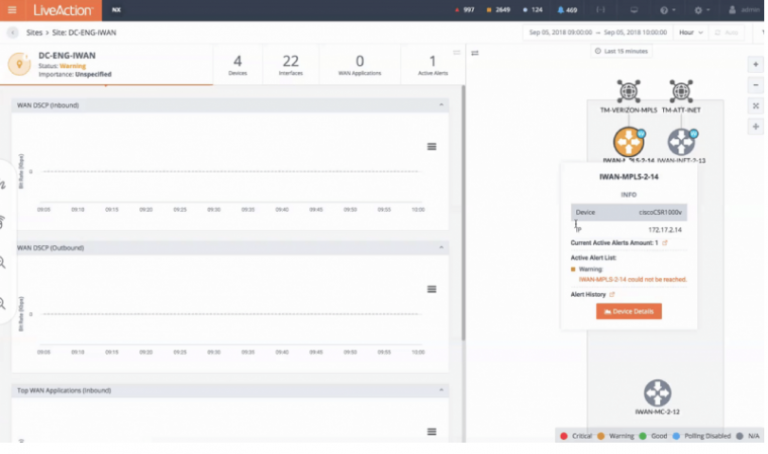The width and height of the screenshot is (768, 454).
Task: View the 2649 warning alerts counter
Action: [x=498, y=10]
